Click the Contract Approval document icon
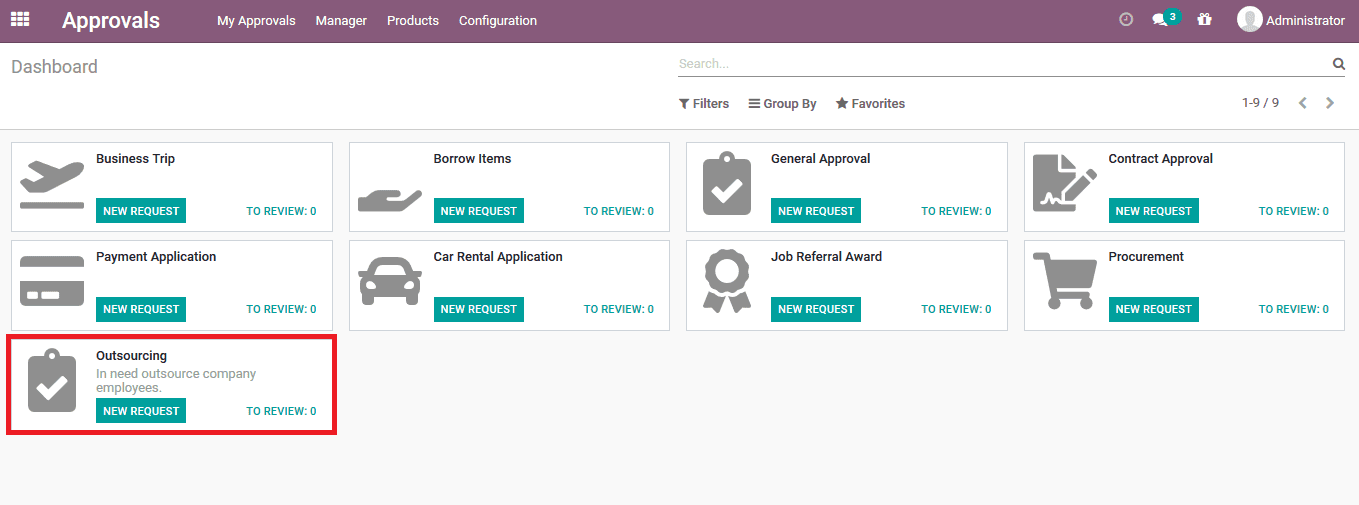This screenshot has width=1359, height=505. click(x=1064, y=183)
